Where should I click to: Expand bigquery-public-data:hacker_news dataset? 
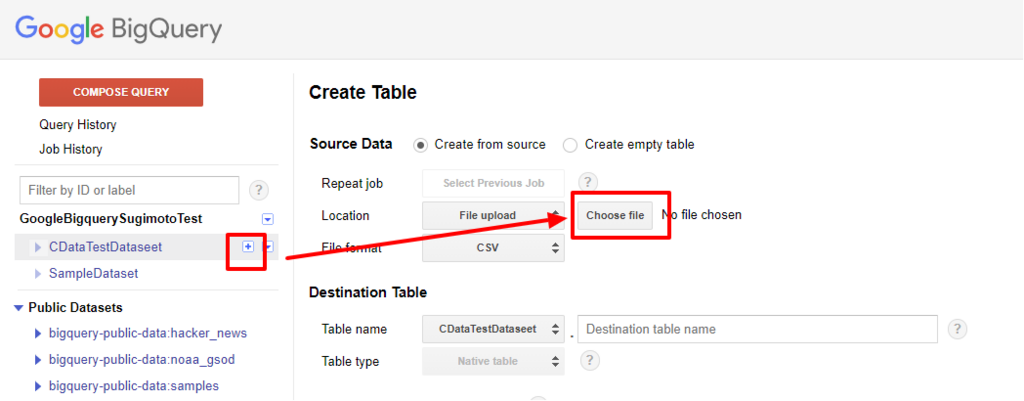(38, 334)
